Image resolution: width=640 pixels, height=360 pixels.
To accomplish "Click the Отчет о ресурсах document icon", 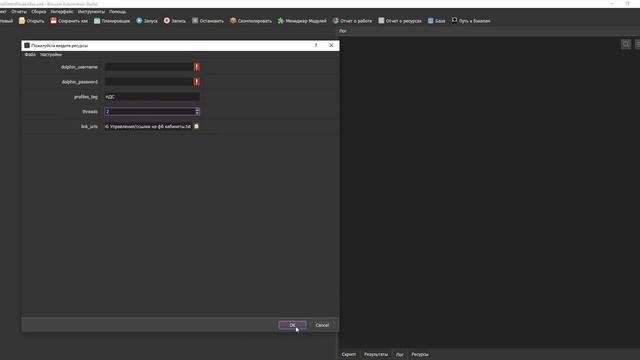I will click(x=381, y=20).
